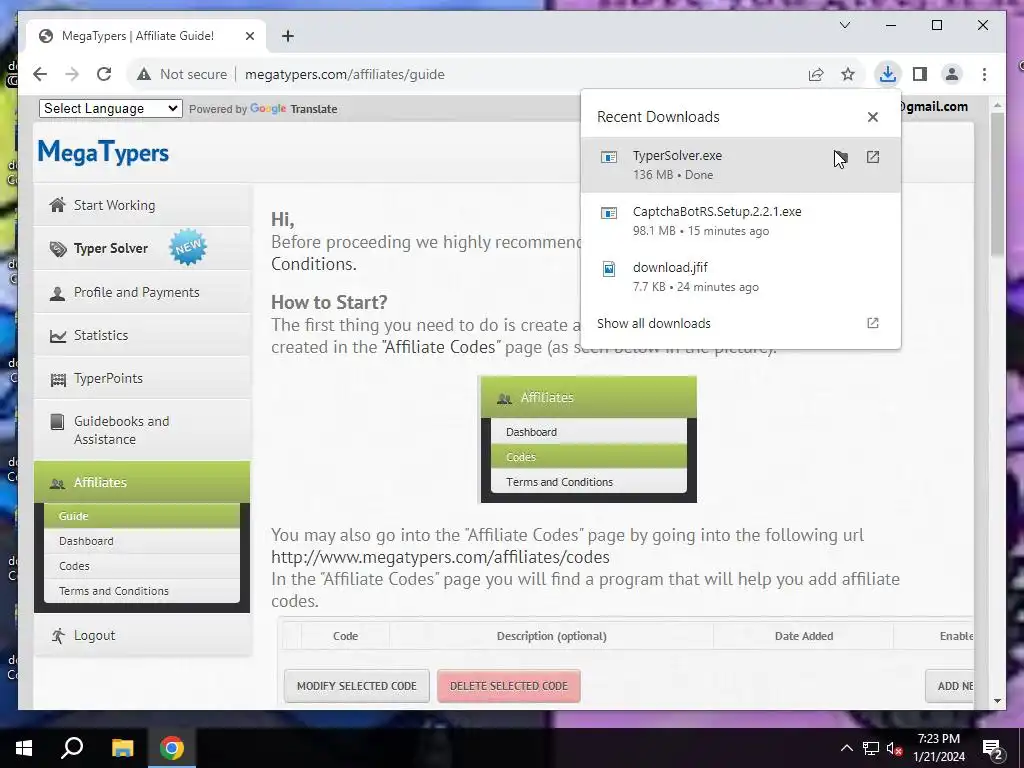Image resolution: width=1024 pixels, height=768 pixels.
Task: Click the browser forward arrow
Action: pyautogui.click(x=72, y=74)
